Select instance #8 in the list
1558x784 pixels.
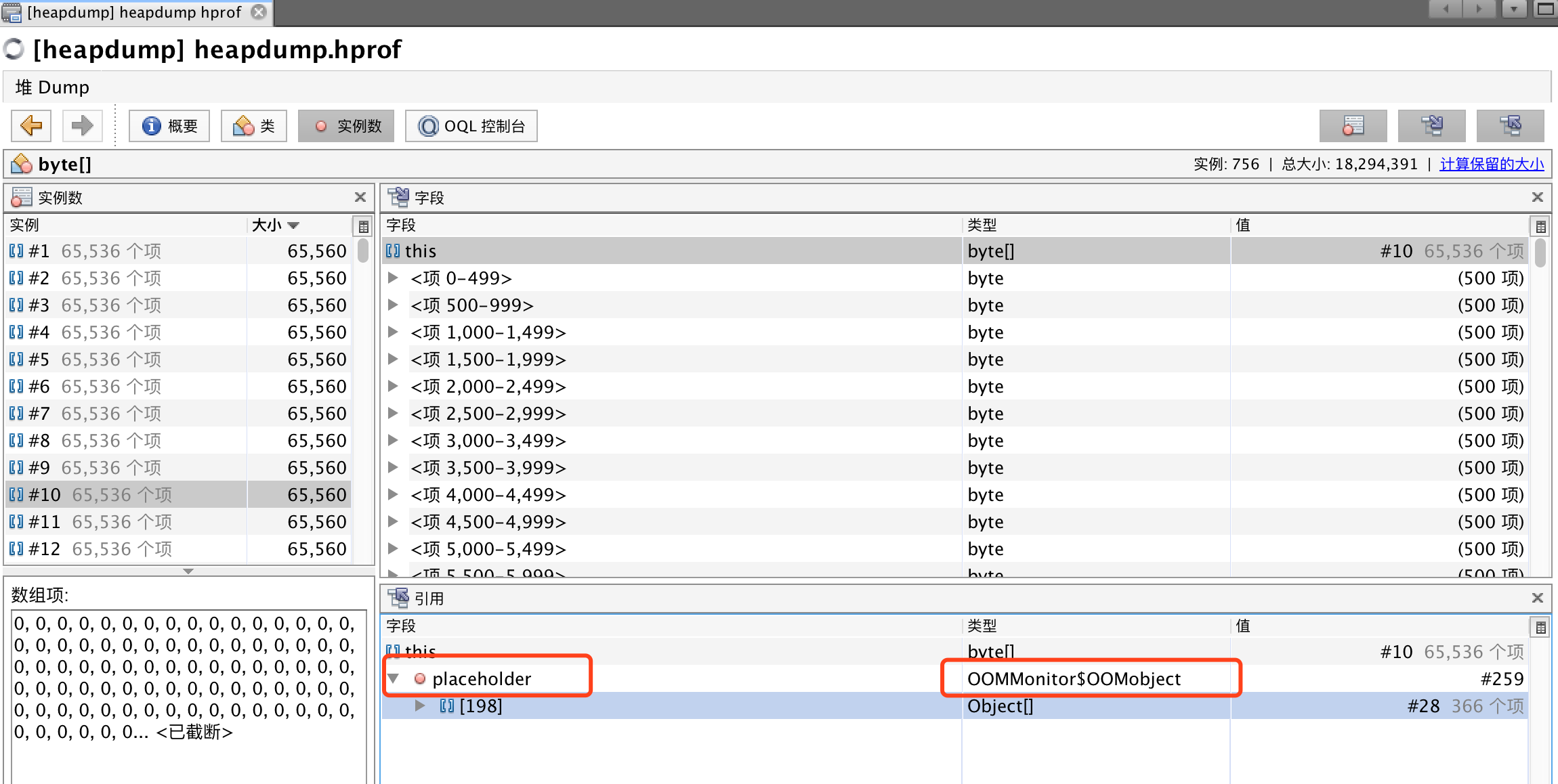(179, 441)
